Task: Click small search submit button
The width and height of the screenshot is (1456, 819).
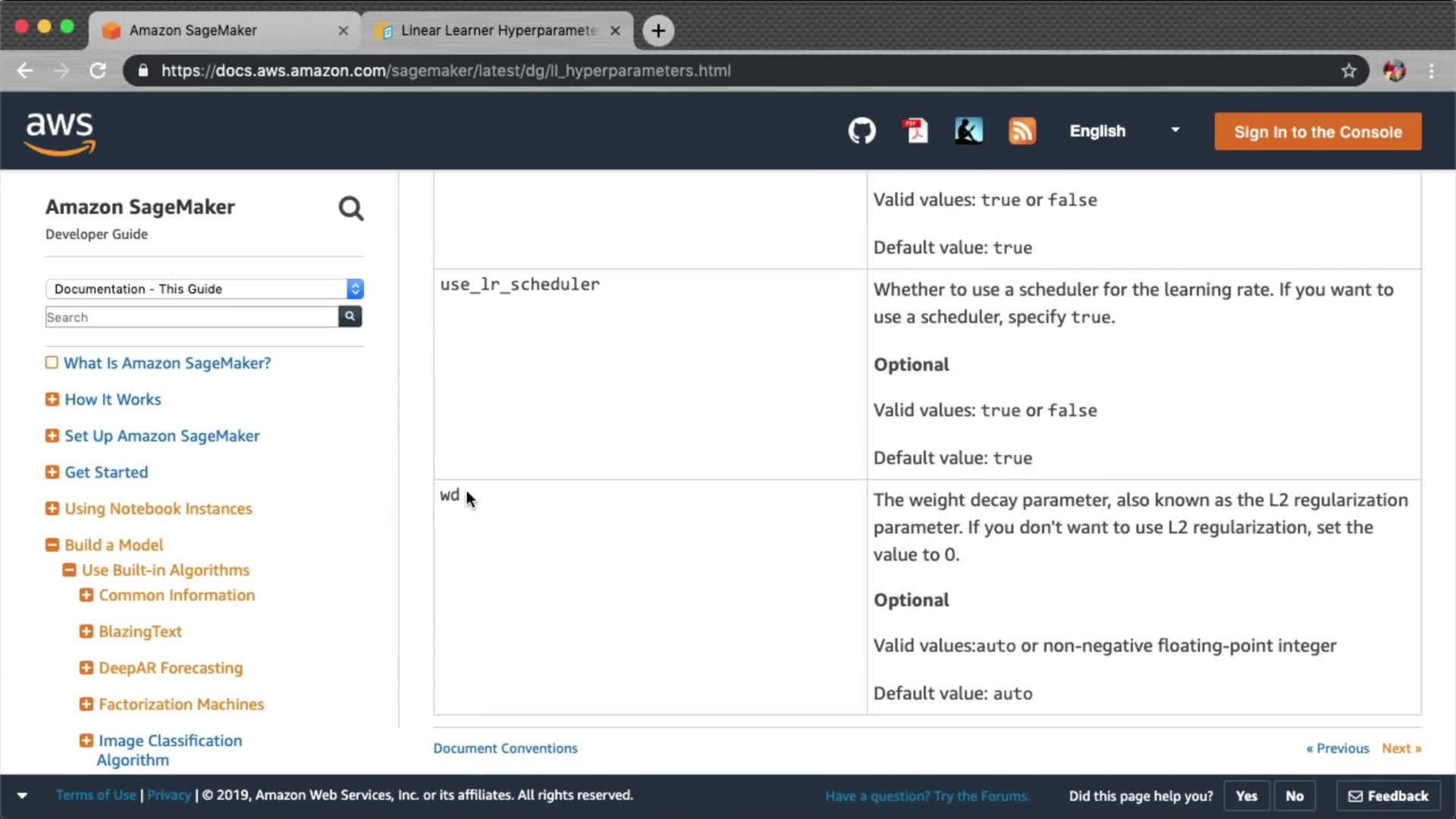Action: coord(350,316)
